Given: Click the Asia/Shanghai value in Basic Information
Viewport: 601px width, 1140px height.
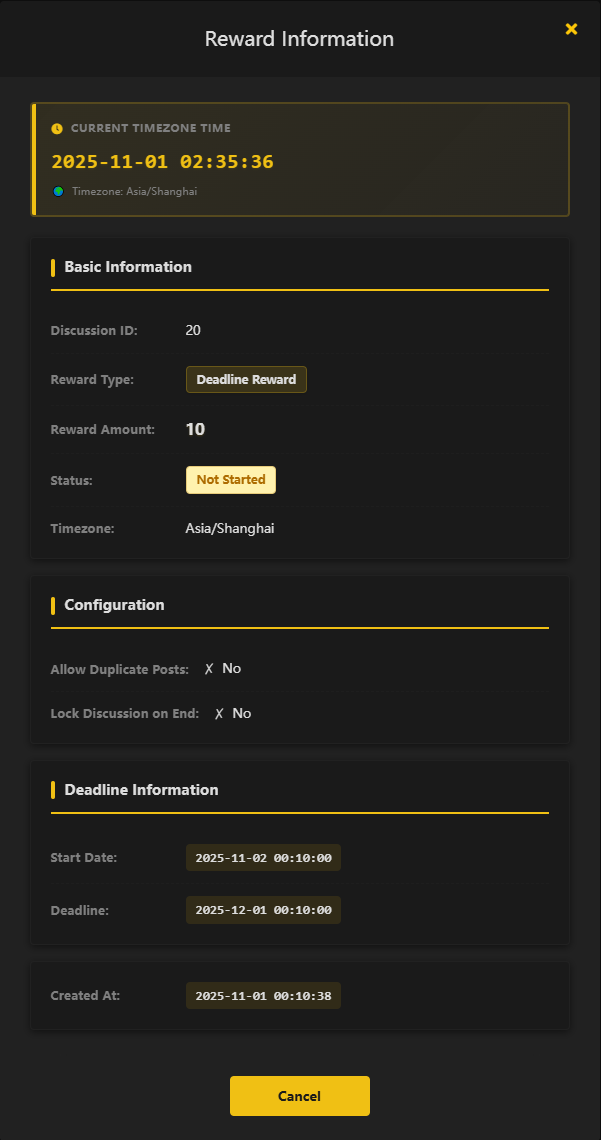Looking at the screenshot, I should point(230,528).
